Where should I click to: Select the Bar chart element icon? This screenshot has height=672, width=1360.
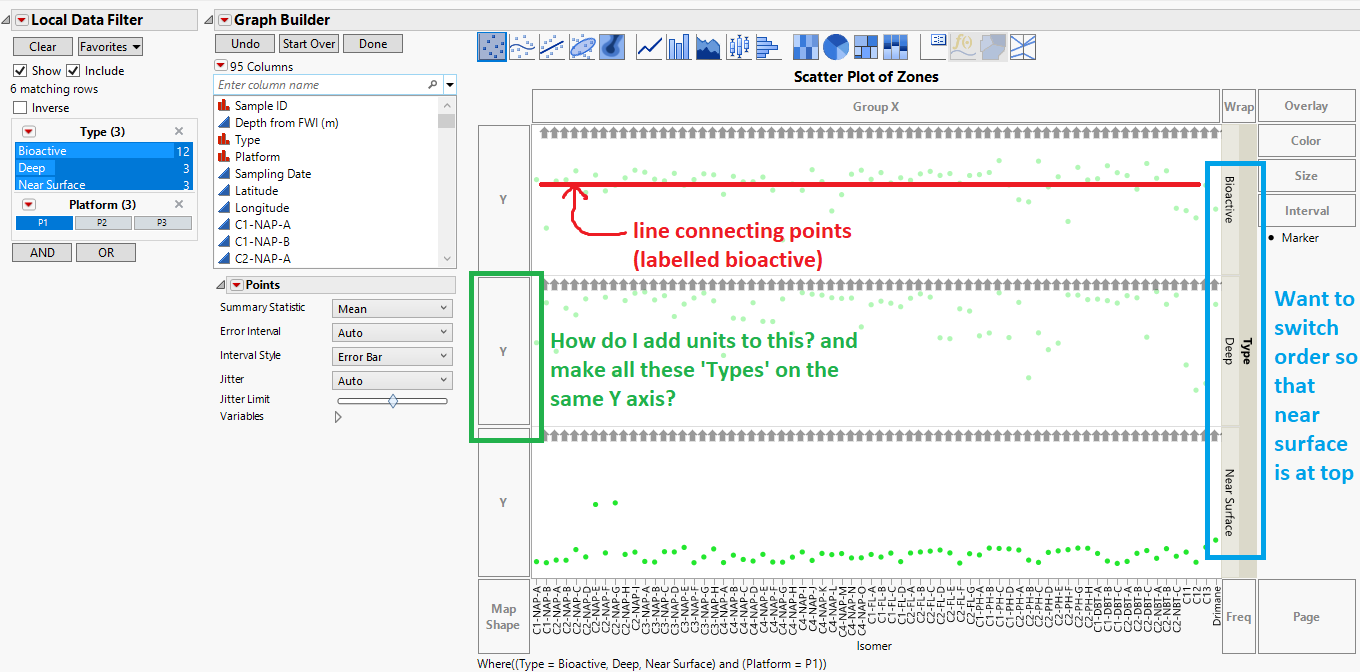coord(679,46)
